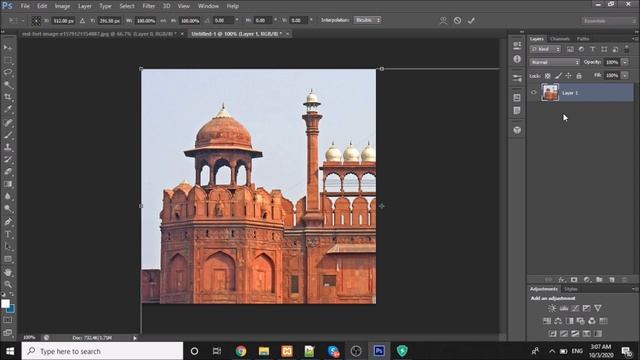640x360 pixels.
Task: Open the Layers panel flyout menu
Action: pos(635,39)
